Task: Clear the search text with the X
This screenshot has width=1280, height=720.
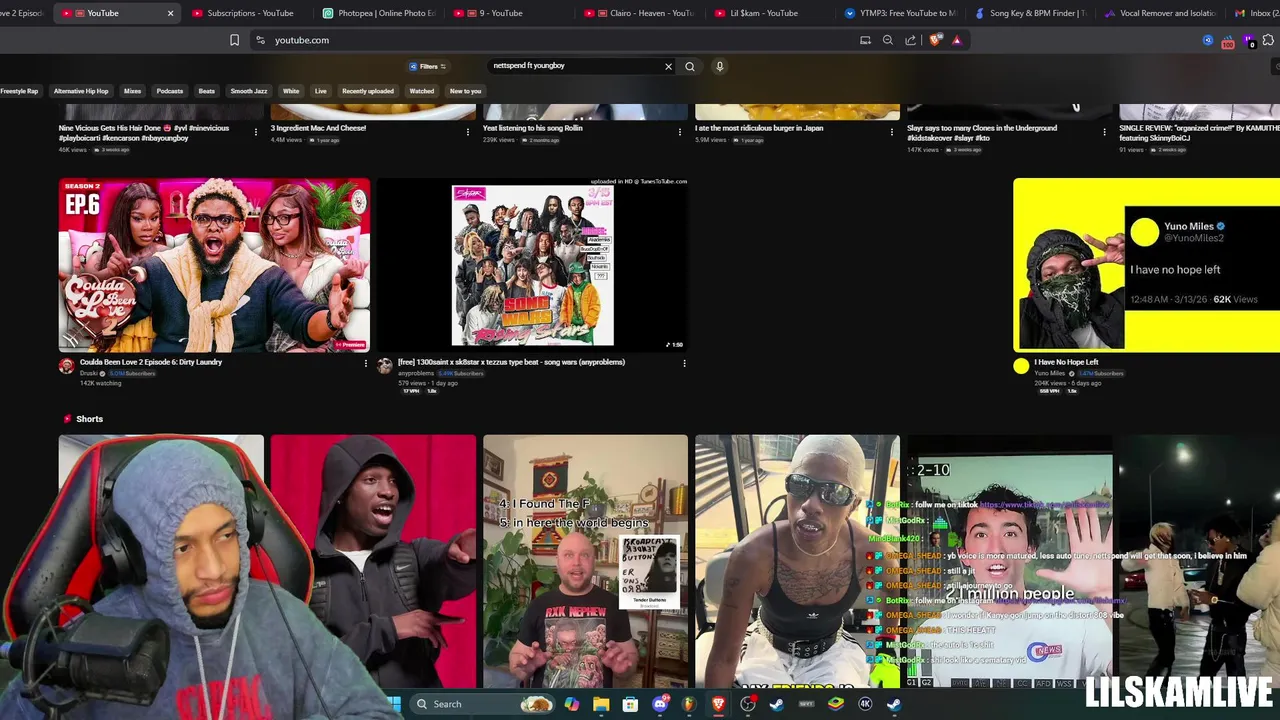Action: [668, 66]
